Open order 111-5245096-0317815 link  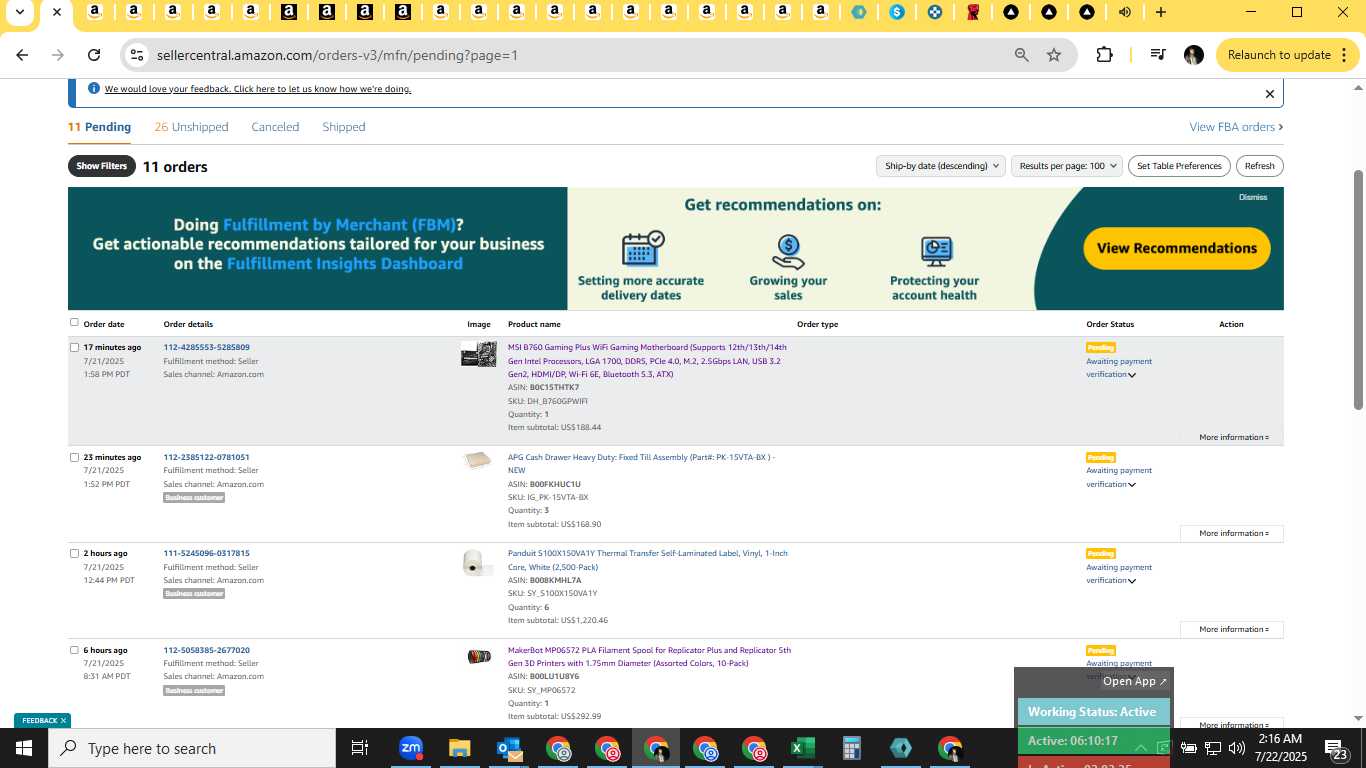(x=206, y=553)
